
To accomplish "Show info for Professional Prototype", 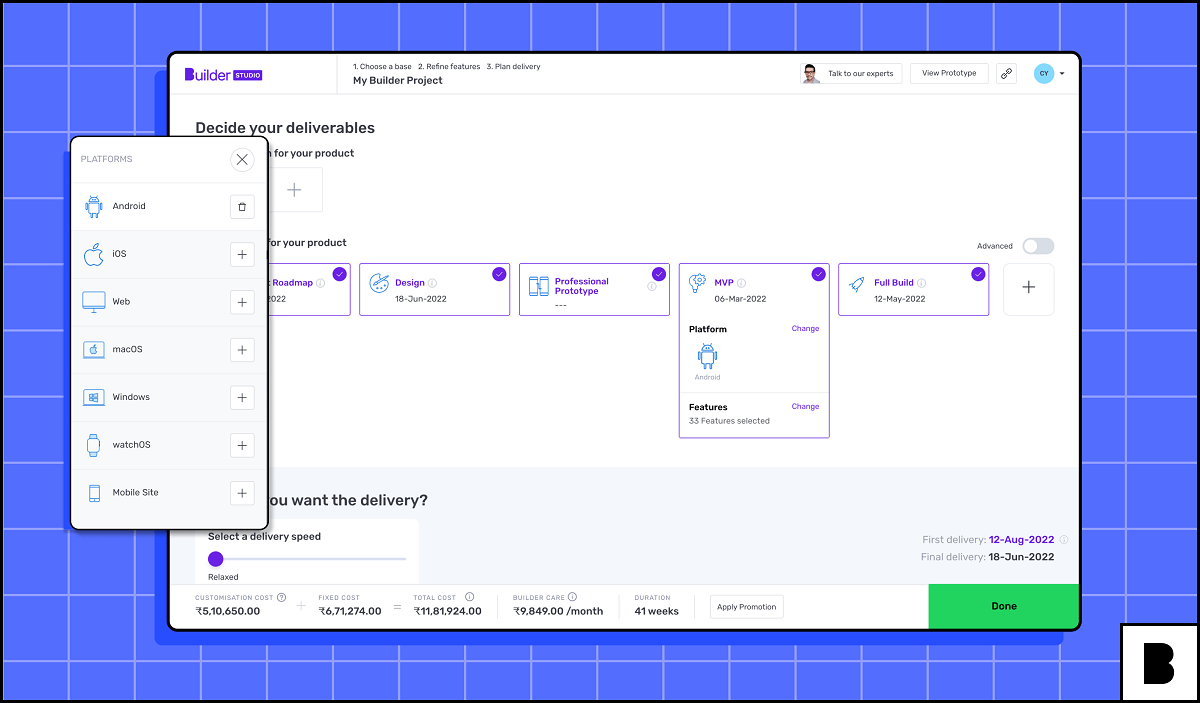I will pos(652,286).
